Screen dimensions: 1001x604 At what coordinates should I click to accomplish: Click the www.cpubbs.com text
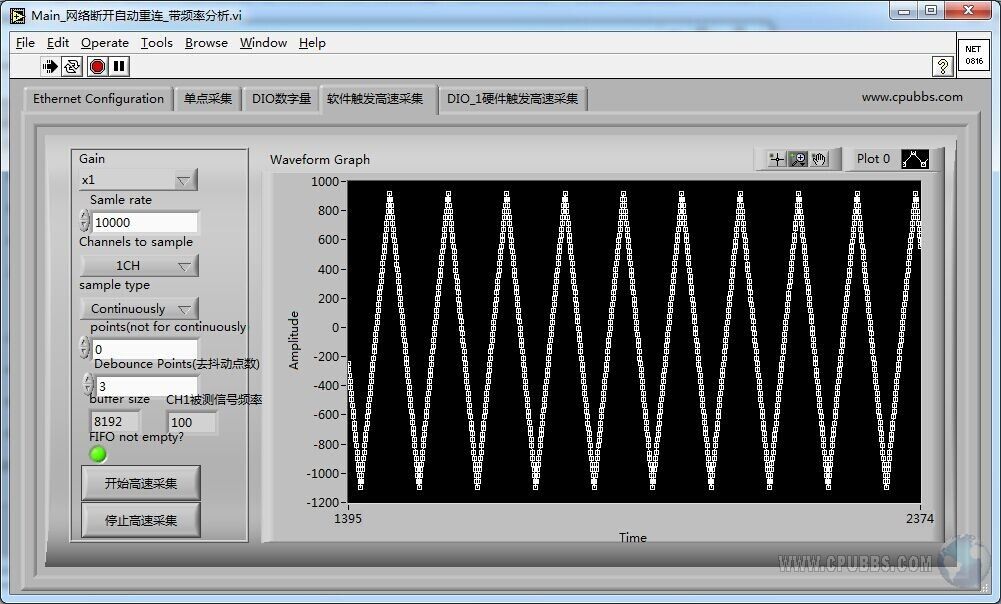pyautogui.click(x=912, y=97)
